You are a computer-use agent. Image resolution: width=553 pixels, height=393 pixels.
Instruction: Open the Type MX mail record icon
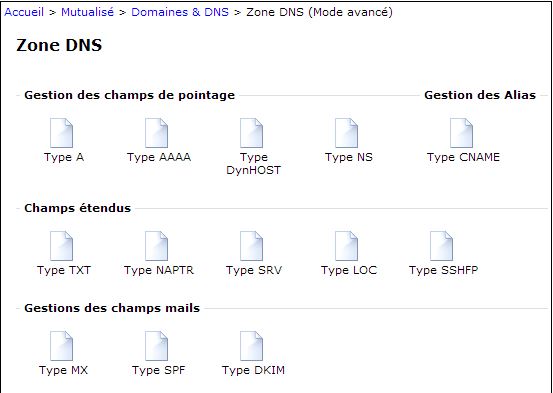61,346
